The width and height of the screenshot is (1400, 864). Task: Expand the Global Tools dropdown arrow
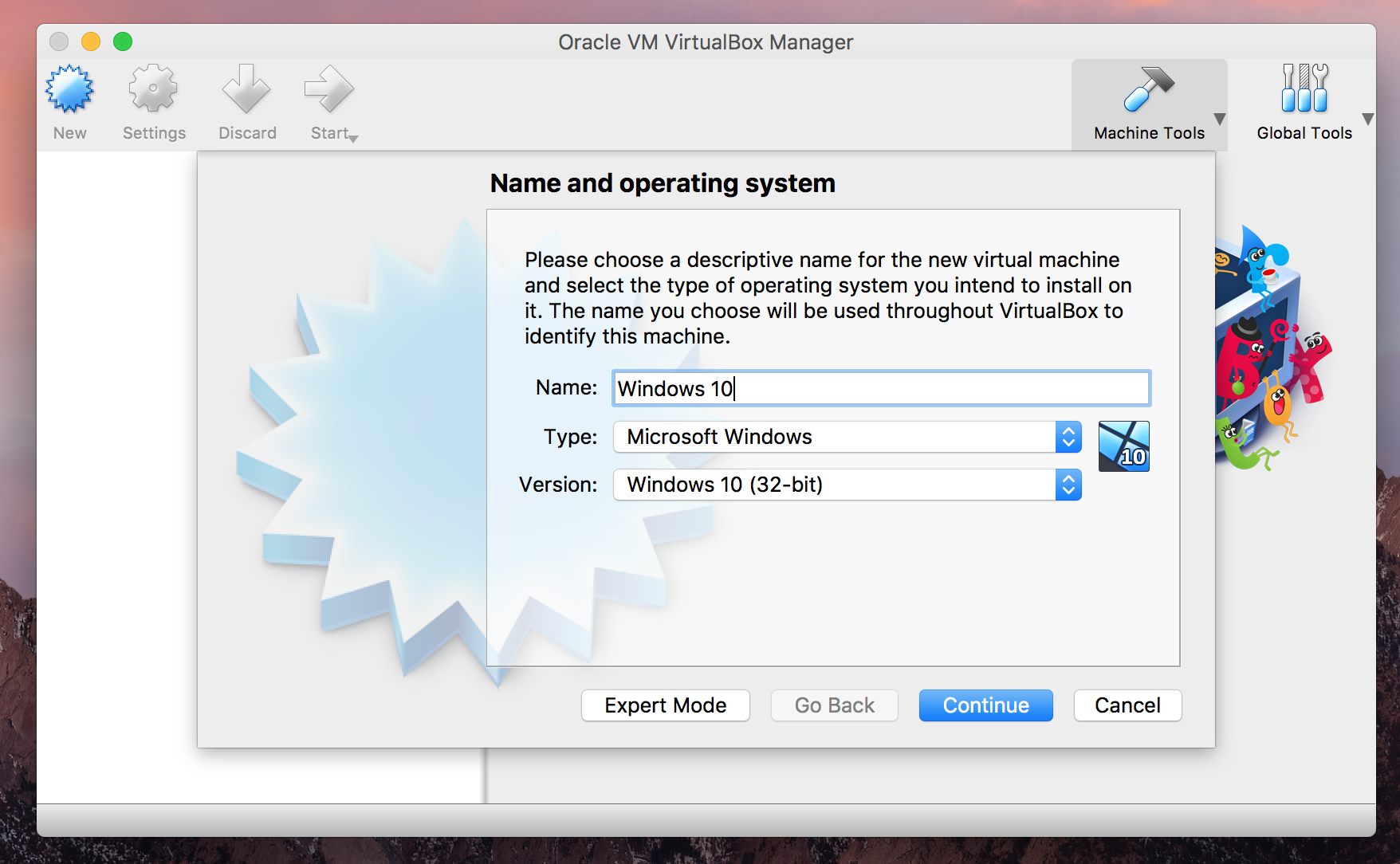pos(1368,120)
